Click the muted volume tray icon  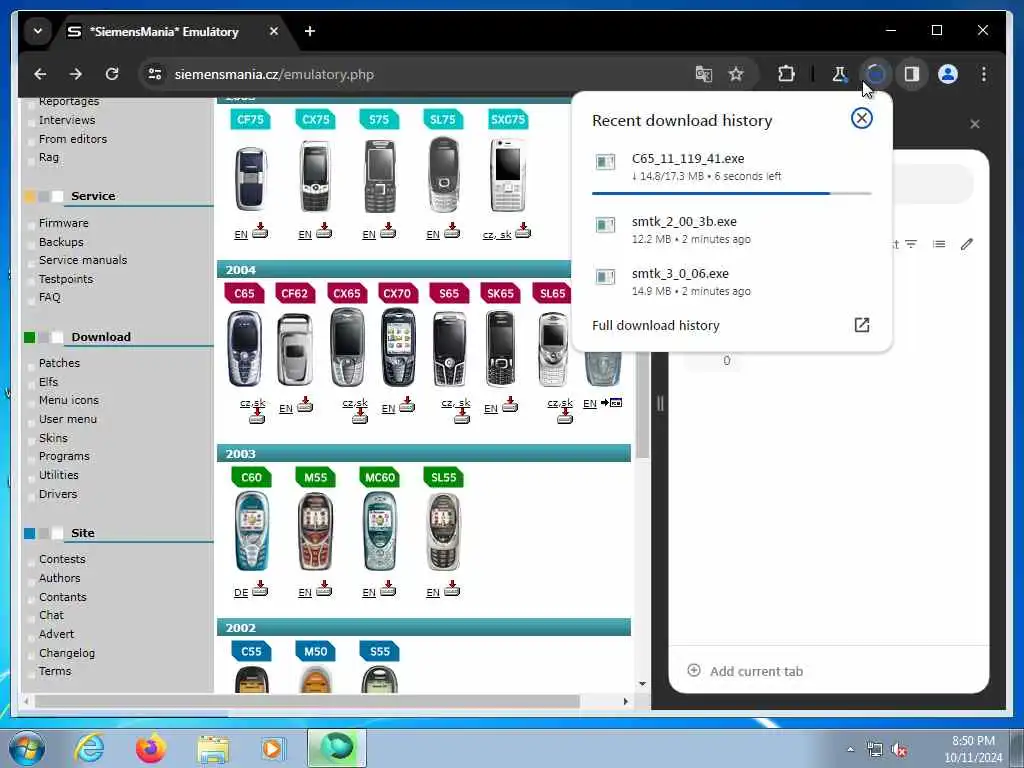coord(899,750)
